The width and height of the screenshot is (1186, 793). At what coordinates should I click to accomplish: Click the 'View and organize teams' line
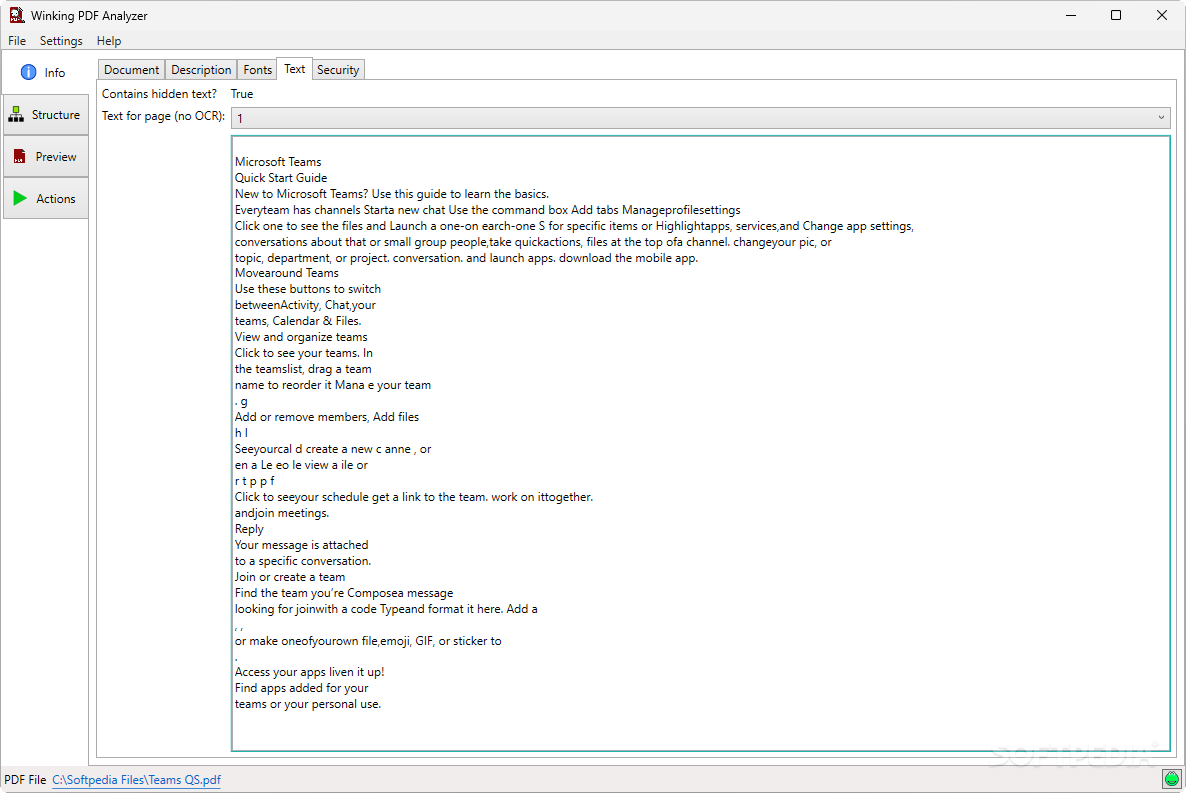coord(301,337)
